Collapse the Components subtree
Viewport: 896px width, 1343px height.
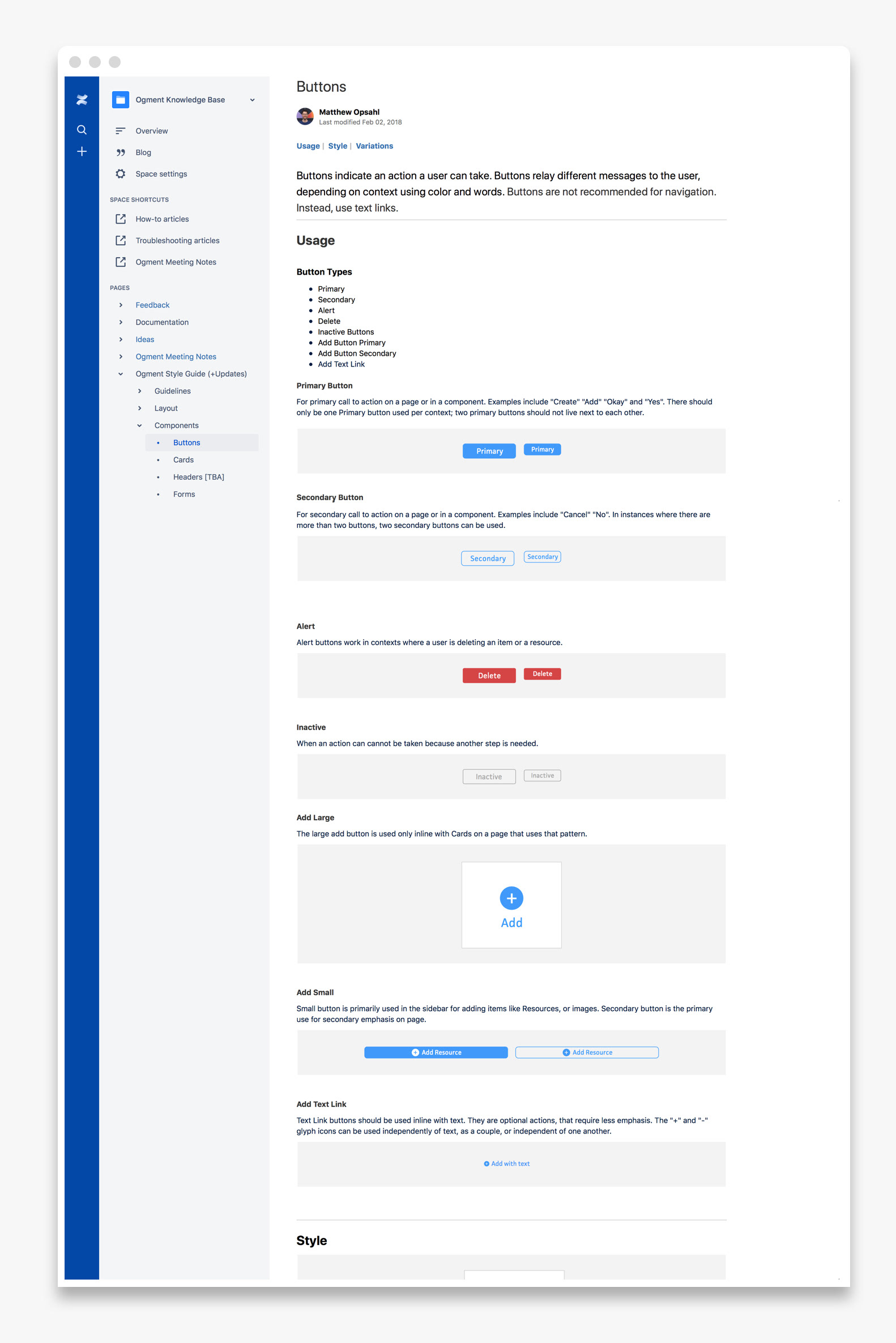[x=139, y=425]
